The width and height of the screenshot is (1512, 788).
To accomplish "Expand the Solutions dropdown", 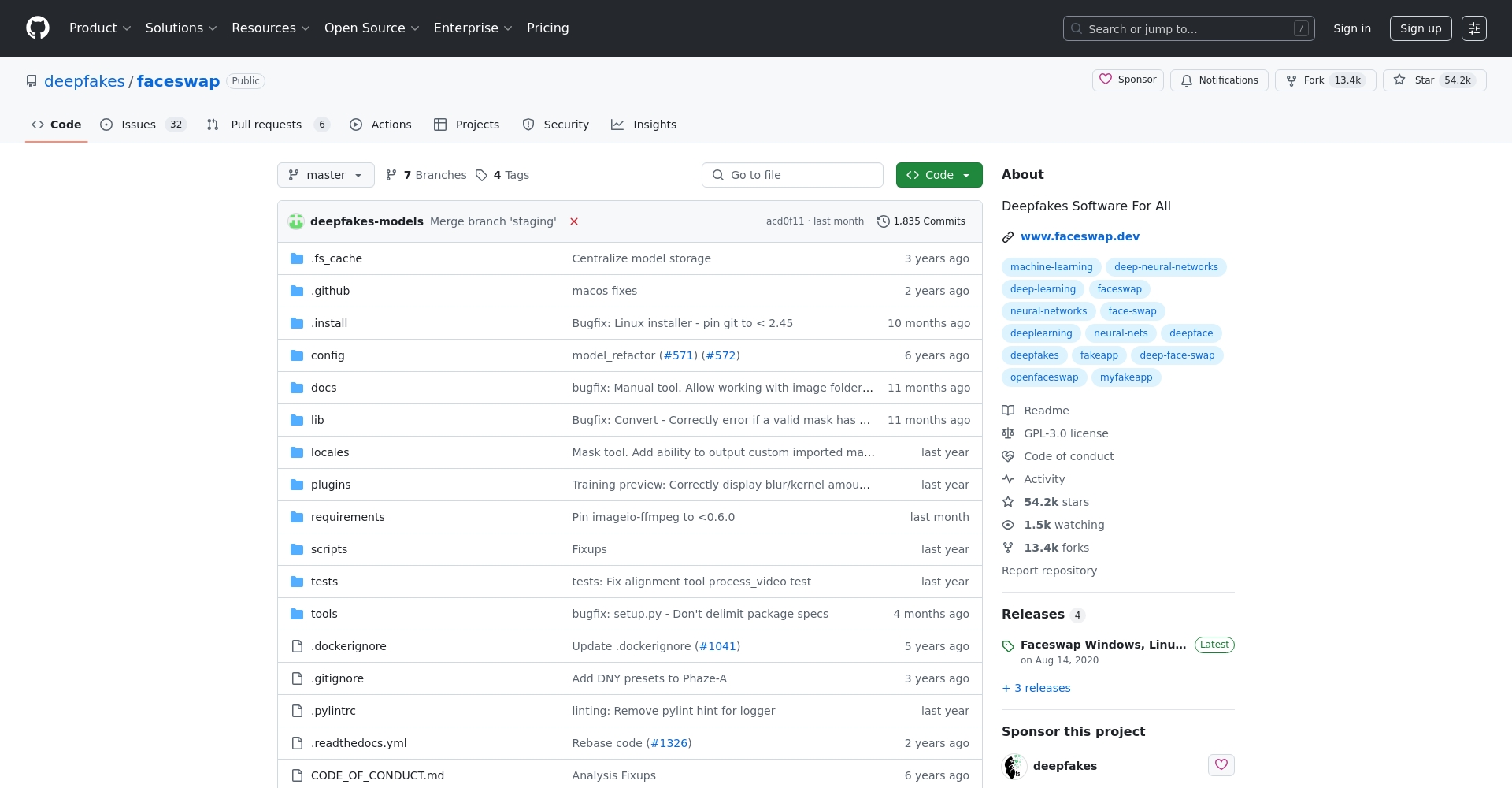I will [x=181, y=28].
